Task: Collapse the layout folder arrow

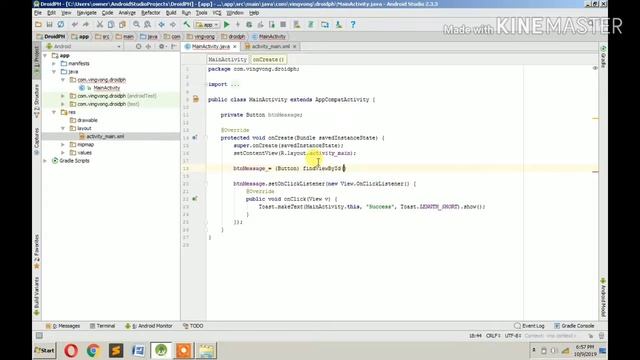Action: pyautogui.click(x=63, y=128)
